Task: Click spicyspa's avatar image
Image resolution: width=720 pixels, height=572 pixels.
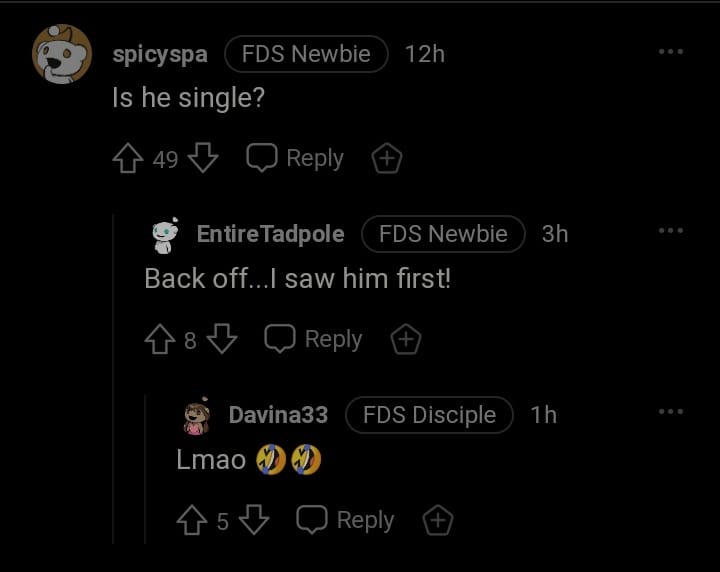Action: tap(62, 54)
